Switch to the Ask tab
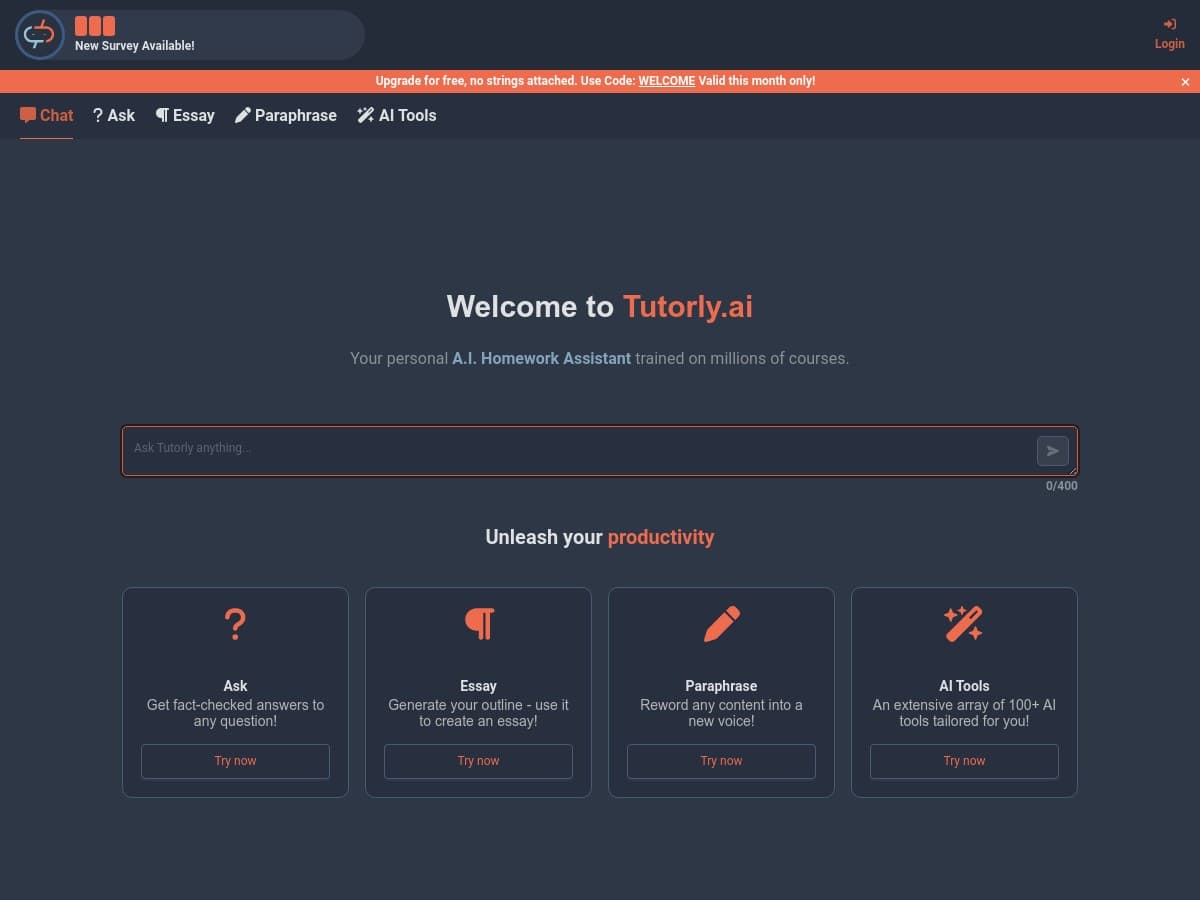The image size is (1200, 900). (114, 115)
